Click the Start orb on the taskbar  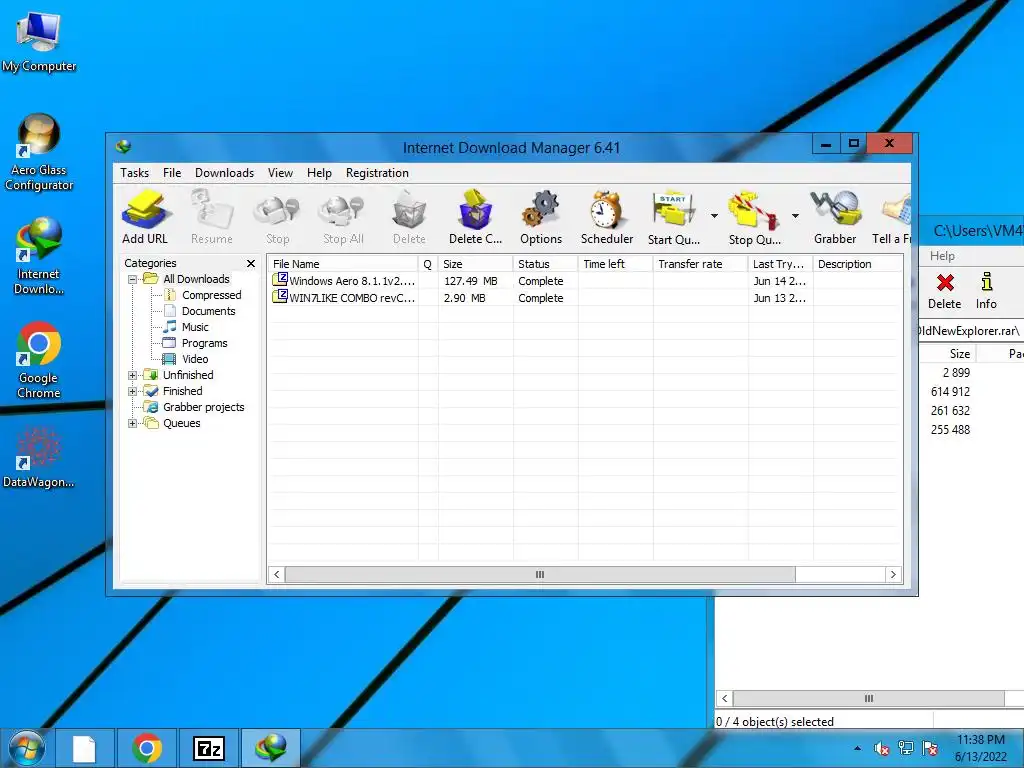[26, 748]
